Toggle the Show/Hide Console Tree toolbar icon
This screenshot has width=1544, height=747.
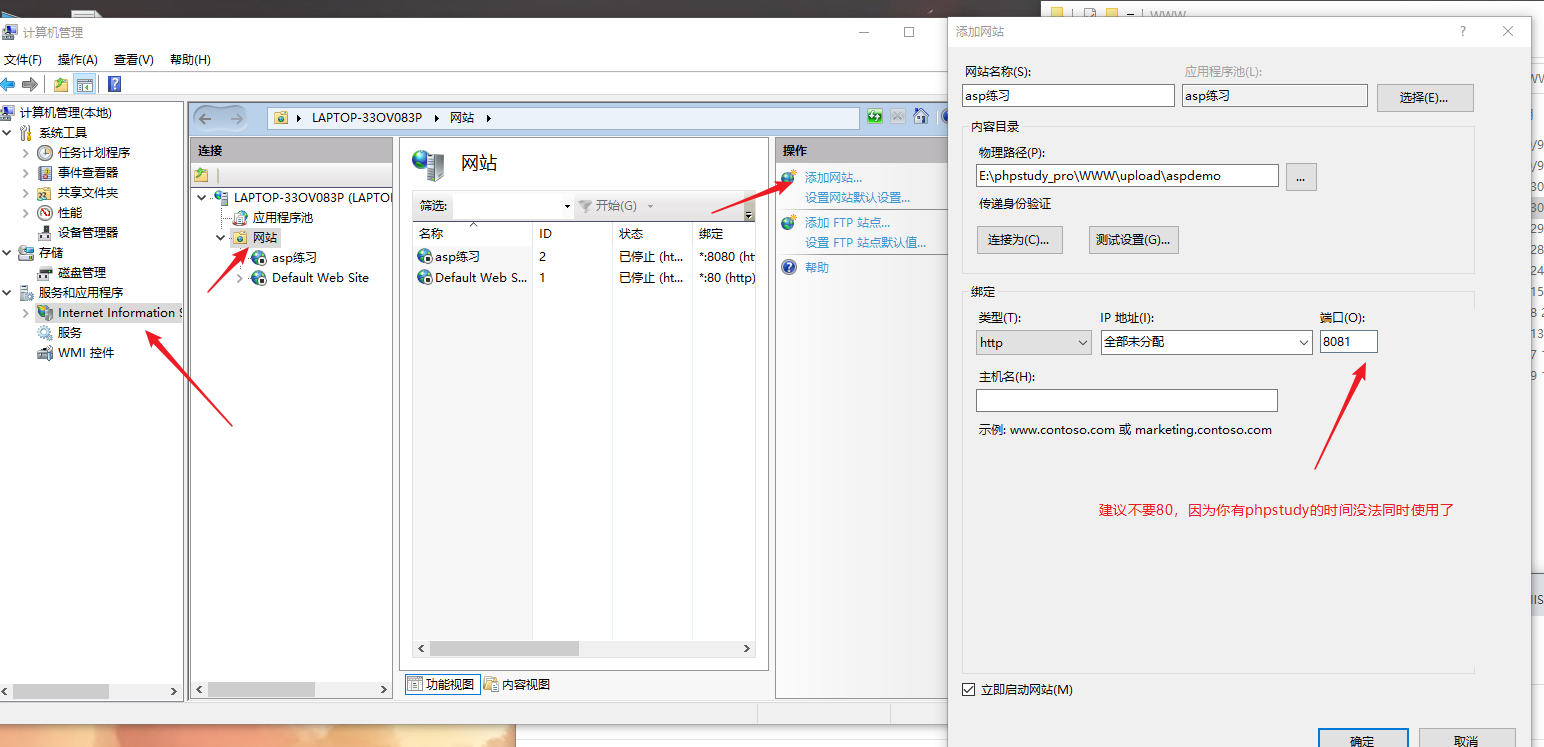[x=85, y=85]
